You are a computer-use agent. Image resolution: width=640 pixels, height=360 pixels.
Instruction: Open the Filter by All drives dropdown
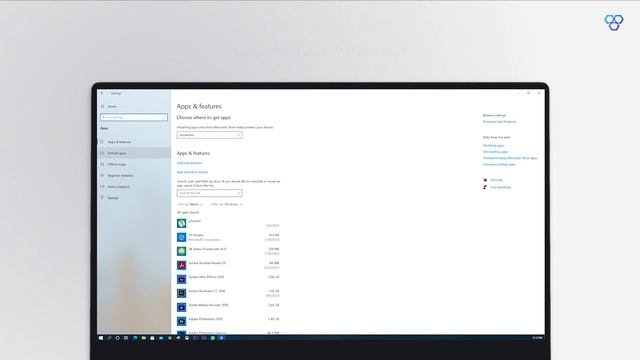[227, 204]
